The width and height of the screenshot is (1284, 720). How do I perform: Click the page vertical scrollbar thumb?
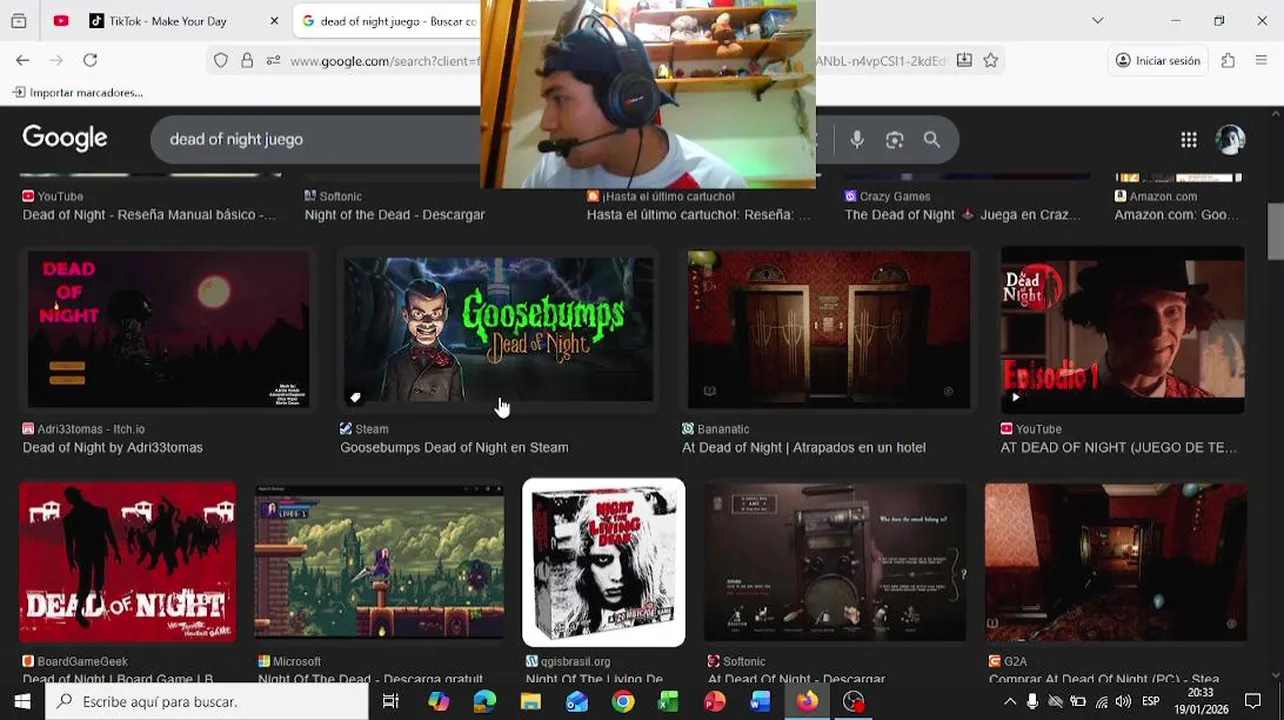pyautogui.click(x=1275, y=231)
